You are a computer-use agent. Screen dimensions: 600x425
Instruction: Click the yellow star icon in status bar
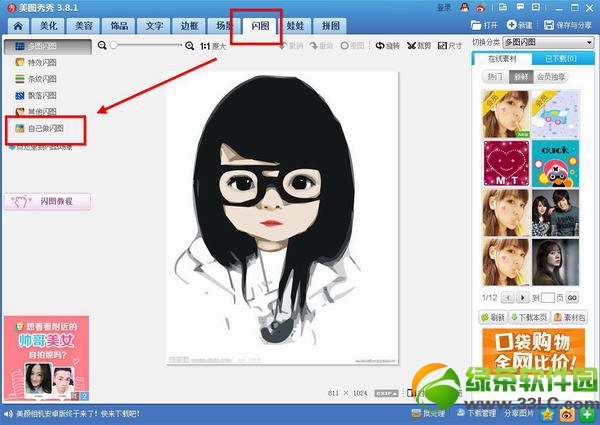click(547, 414)
